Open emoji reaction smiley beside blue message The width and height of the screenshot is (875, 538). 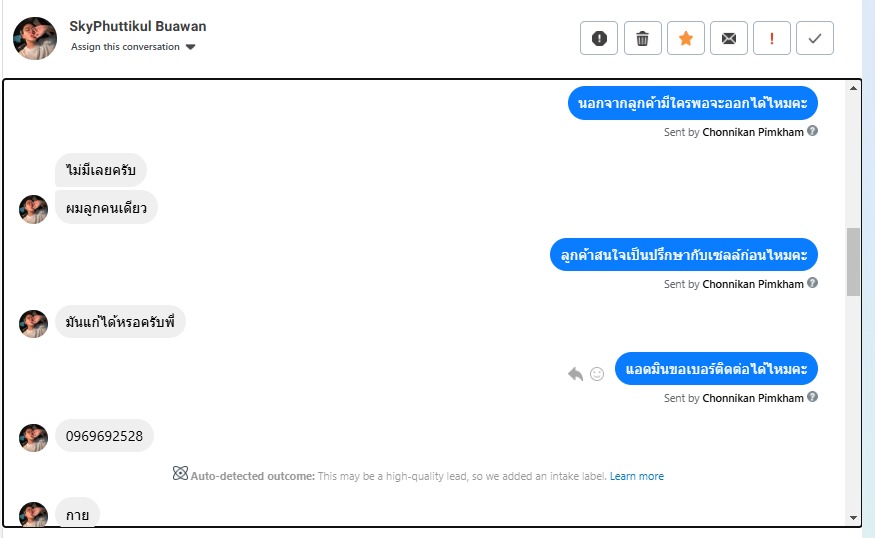click(597, 374)
